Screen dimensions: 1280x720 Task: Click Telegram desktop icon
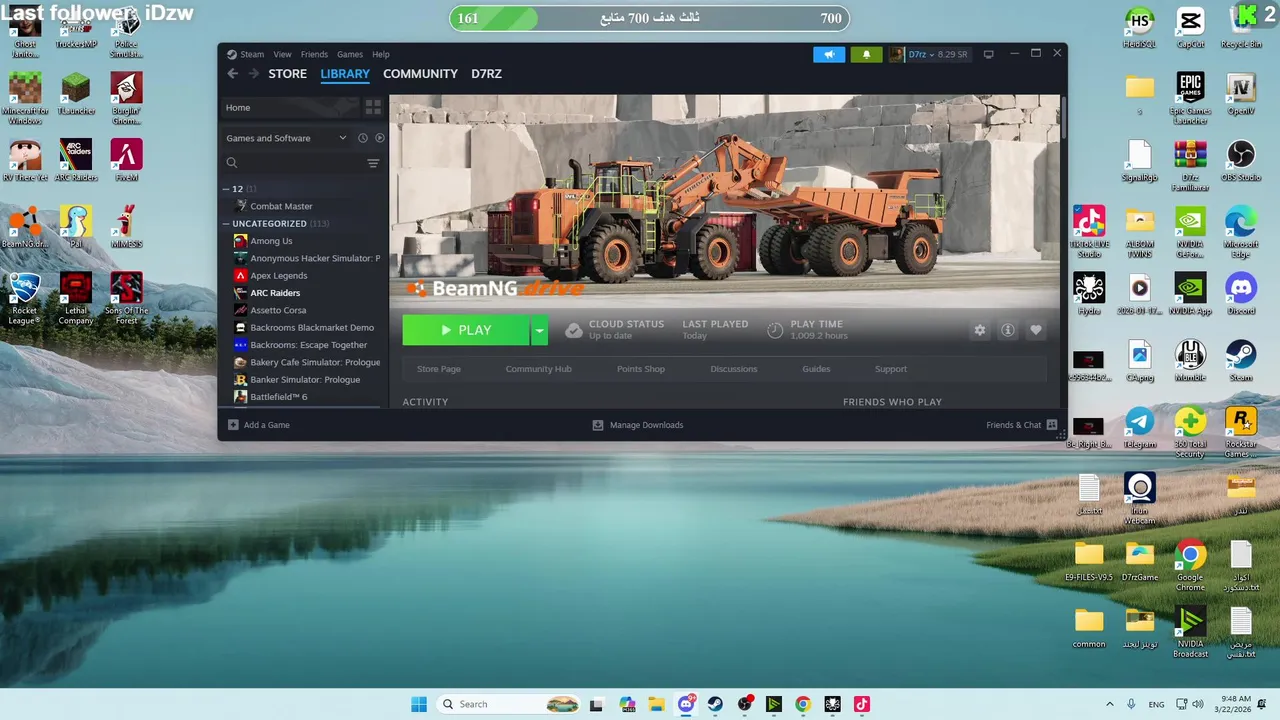click(1139, 427)
